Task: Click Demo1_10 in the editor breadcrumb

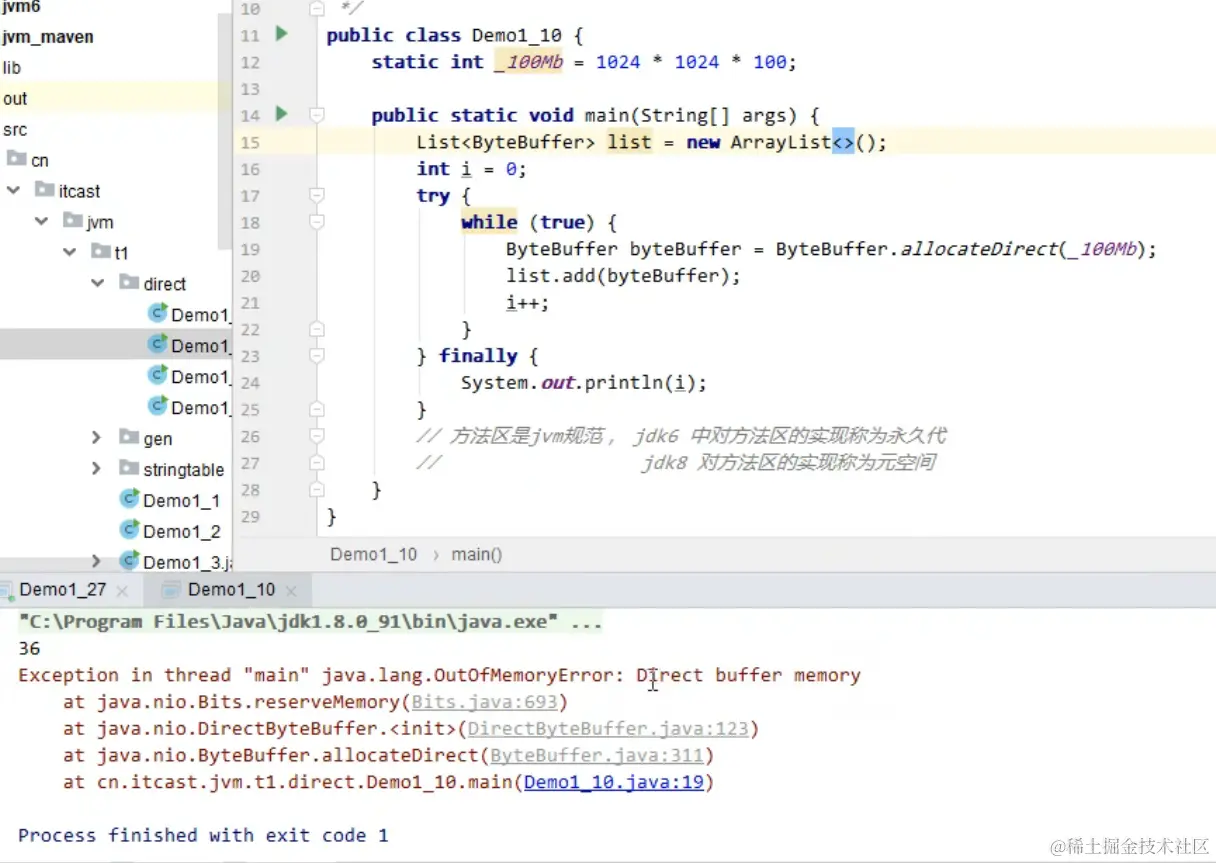Action: [x=374, y=554]
